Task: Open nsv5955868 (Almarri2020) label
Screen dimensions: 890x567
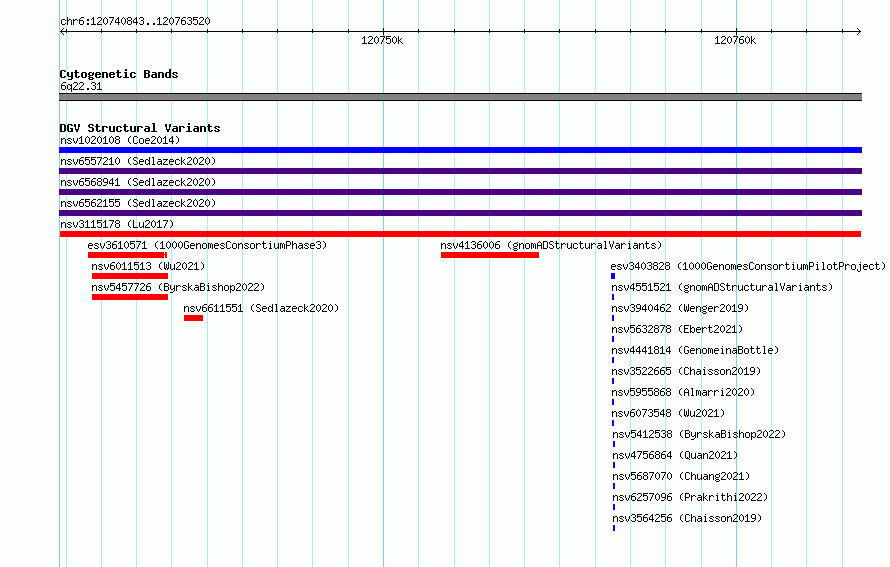Action: 683,392
